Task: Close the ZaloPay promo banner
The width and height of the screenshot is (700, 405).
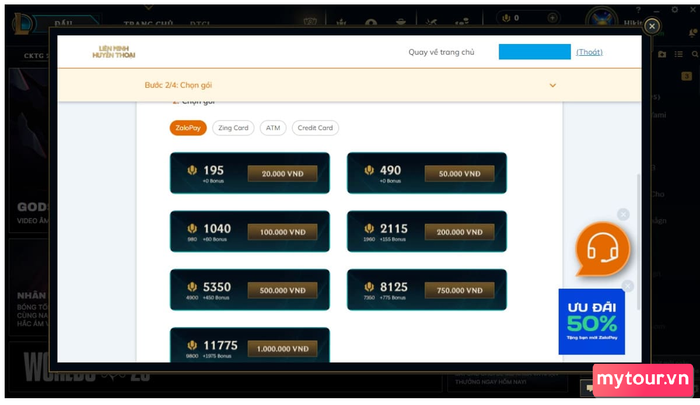Action: pyautogui.click(x=628, y=286)
